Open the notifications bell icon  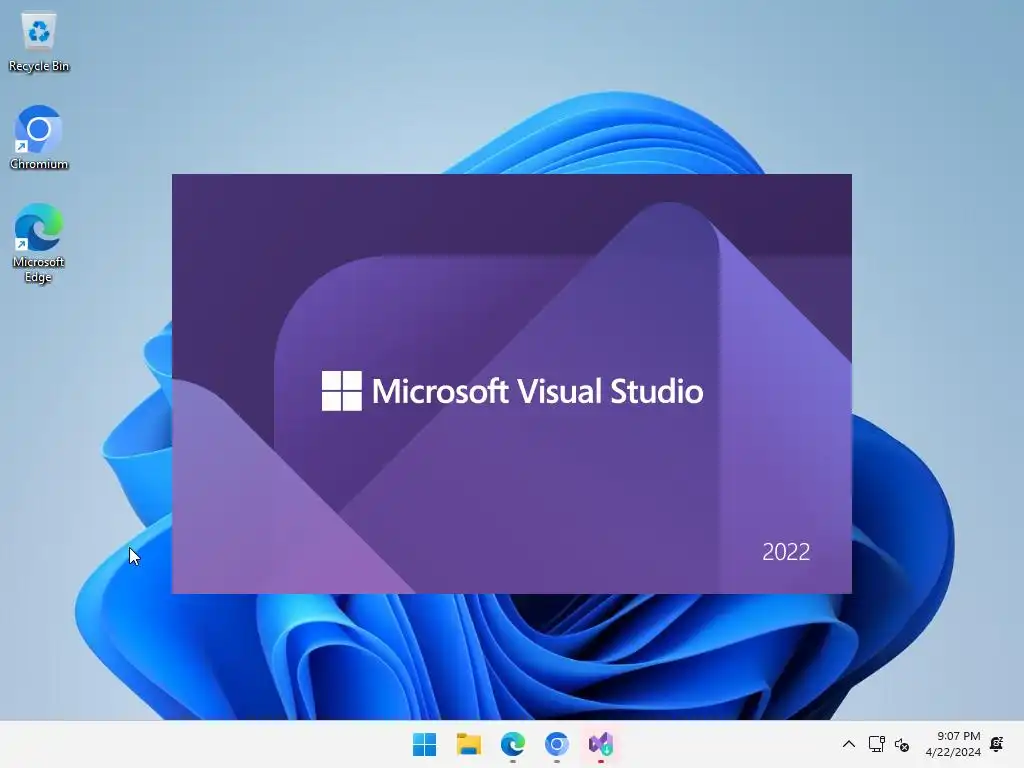point(997,744)
